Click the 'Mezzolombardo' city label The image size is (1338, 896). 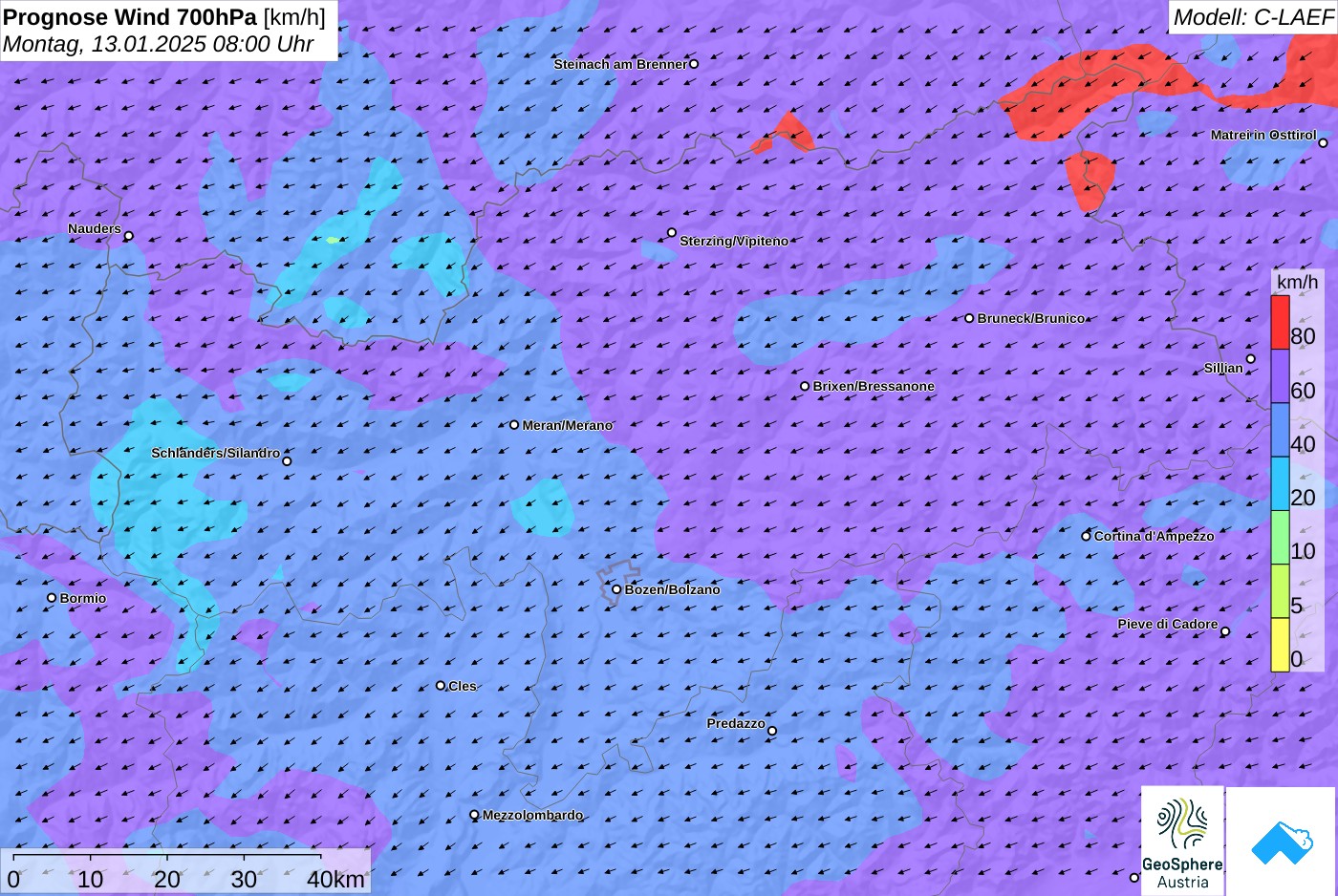click(532, 815)
